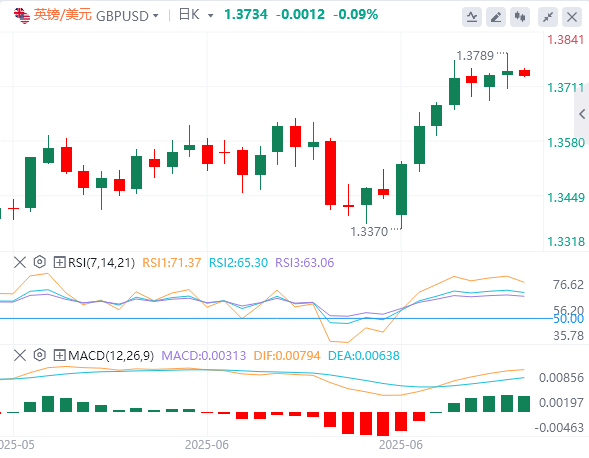Click the GBP/USD flag icon
The height and width of the screenshot is (458, 589).
click(x=22, y=15)
